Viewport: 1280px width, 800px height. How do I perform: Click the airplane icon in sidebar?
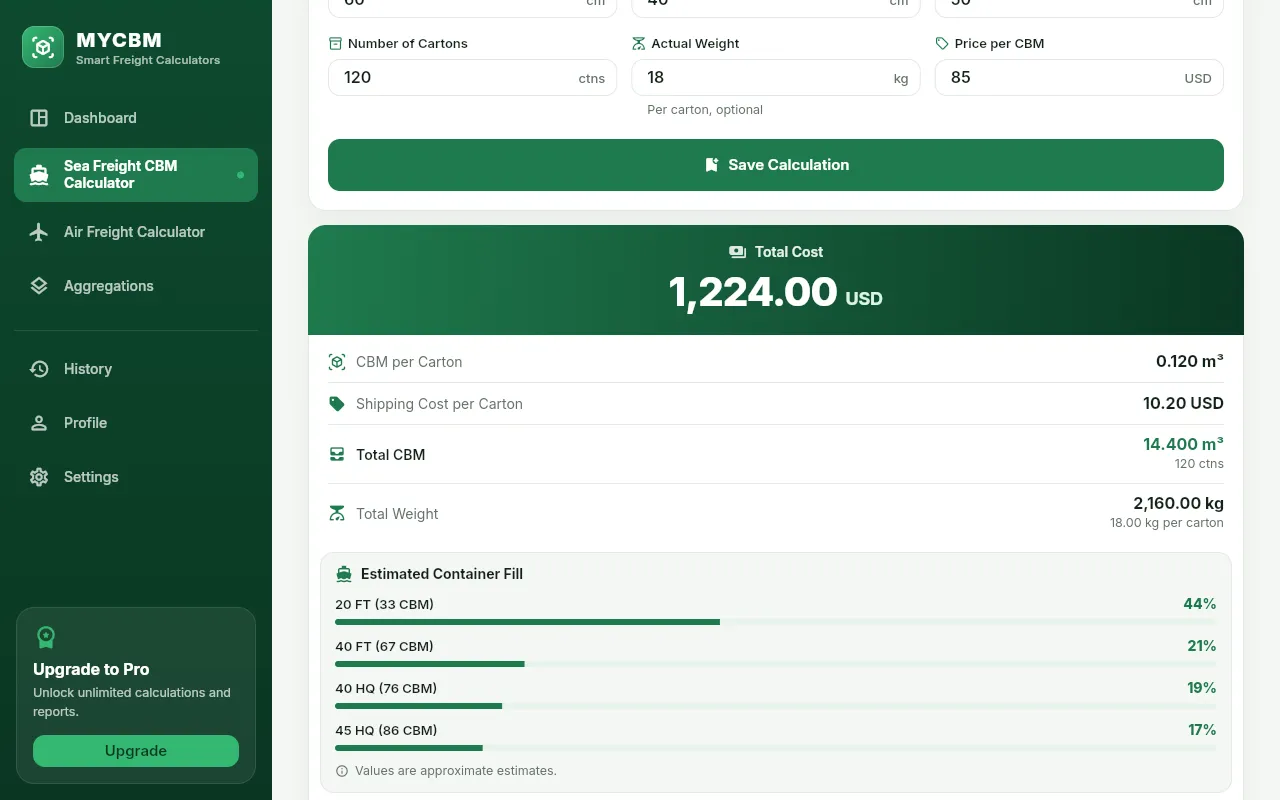point(39,232)
